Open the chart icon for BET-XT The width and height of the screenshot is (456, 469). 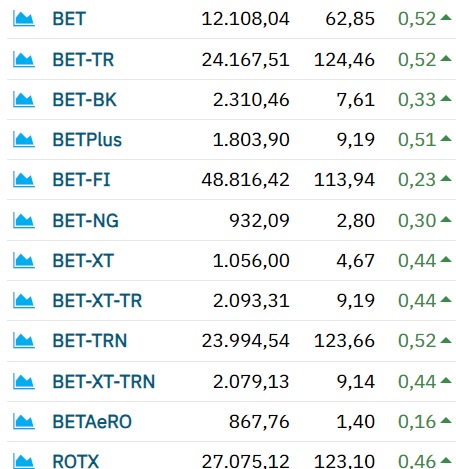(24, 261)
